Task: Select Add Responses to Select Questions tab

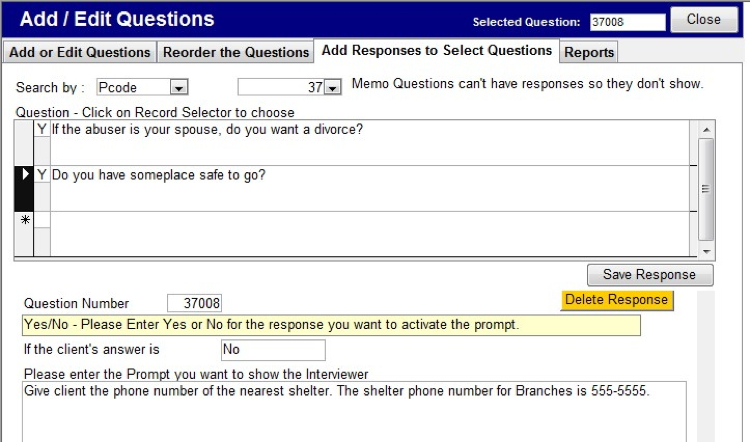Action: pos(436,50)
